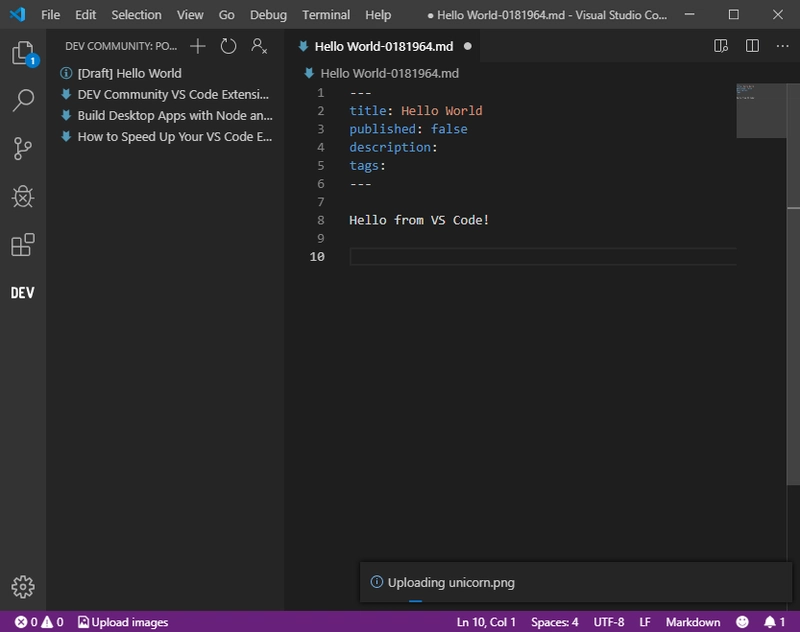Open the Explorer view in activity bar
Image resolution: width=800 pixels, height=632 pixels.
tap(23, 53)
